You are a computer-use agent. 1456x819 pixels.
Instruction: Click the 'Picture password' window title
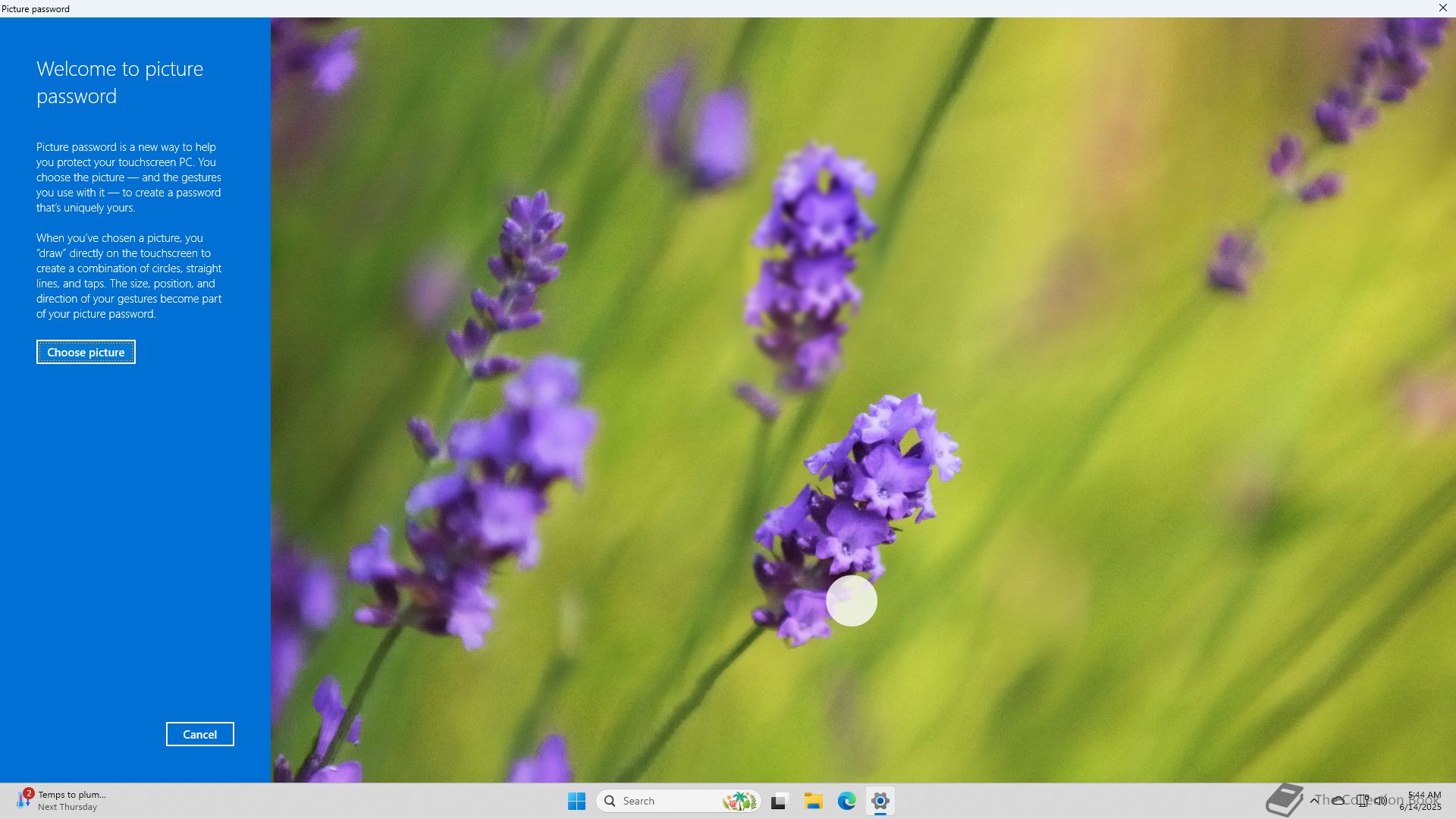coord(36,8)
